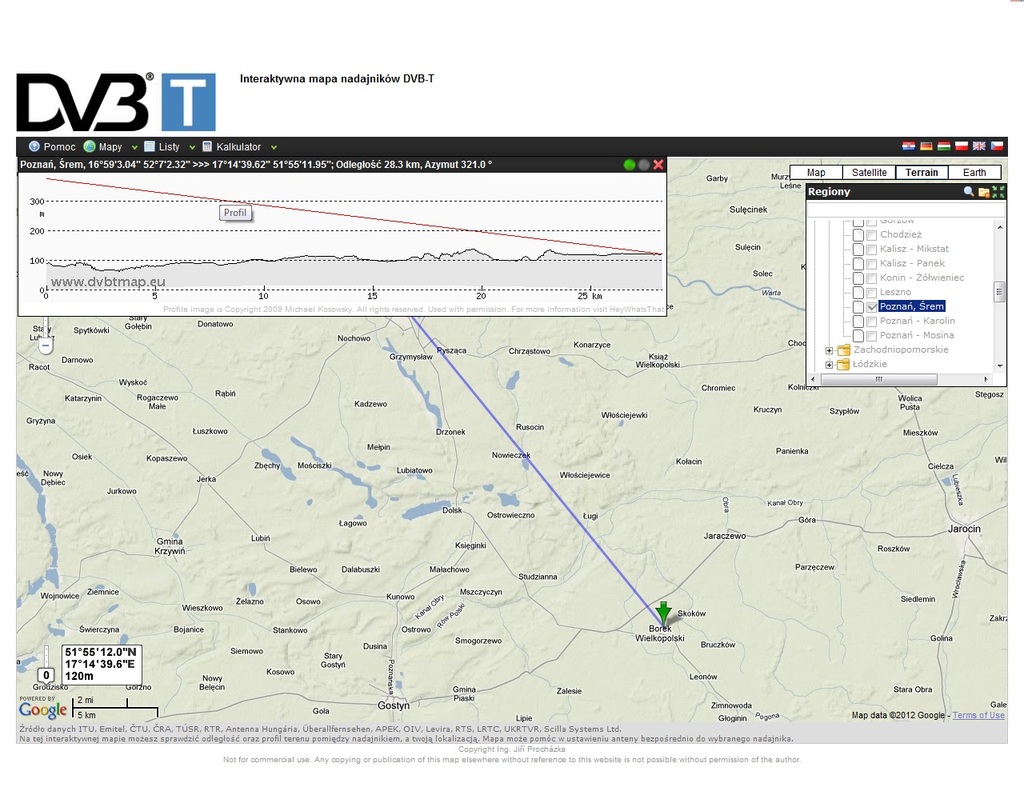Viewport: 1024px width, 787px height.
Task: Click the search magnifier in Regiony panel
Action: (969, 191)
